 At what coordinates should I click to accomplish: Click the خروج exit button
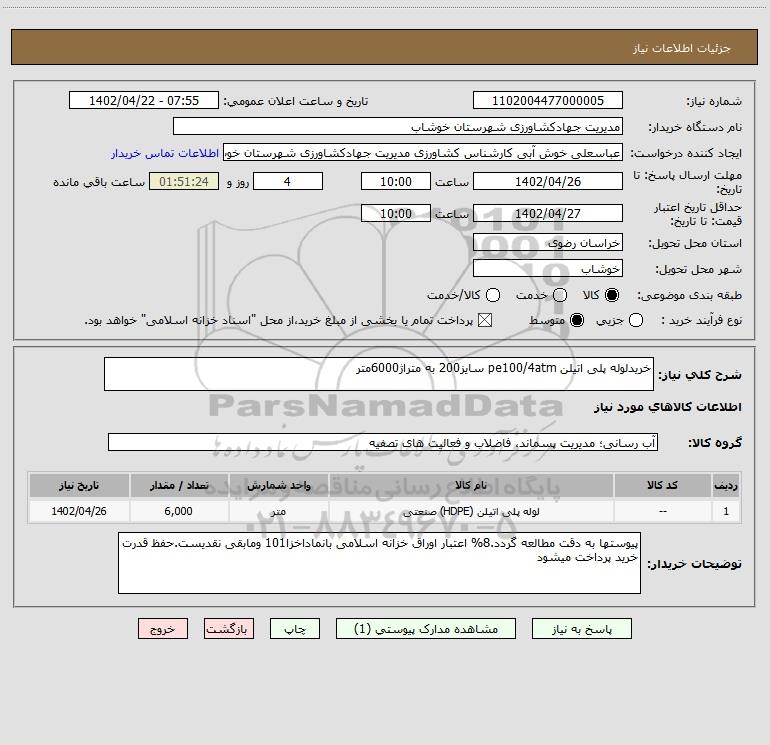pos(163,629)
